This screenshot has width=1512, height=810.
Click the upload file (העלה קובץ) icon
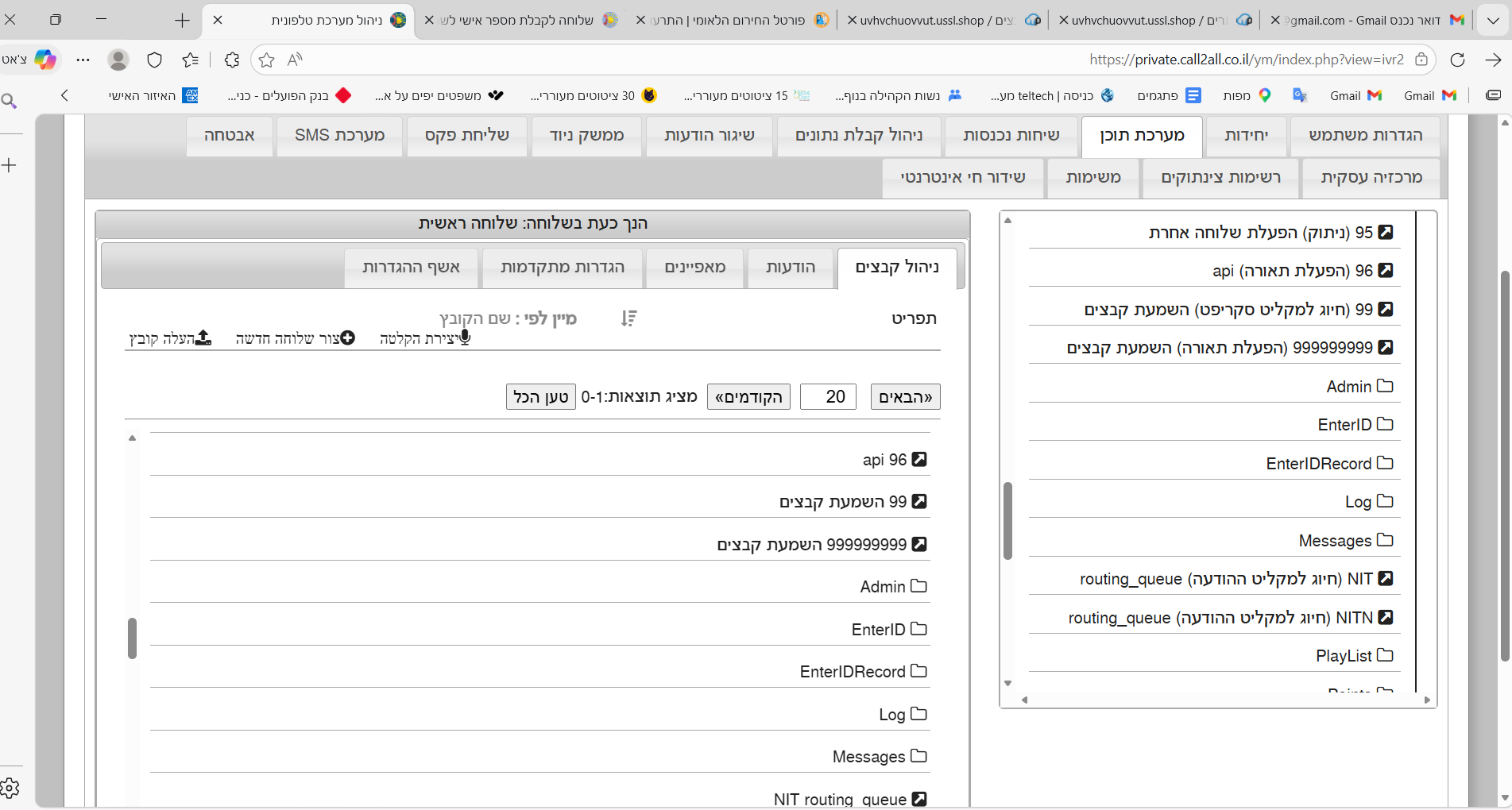203,338
